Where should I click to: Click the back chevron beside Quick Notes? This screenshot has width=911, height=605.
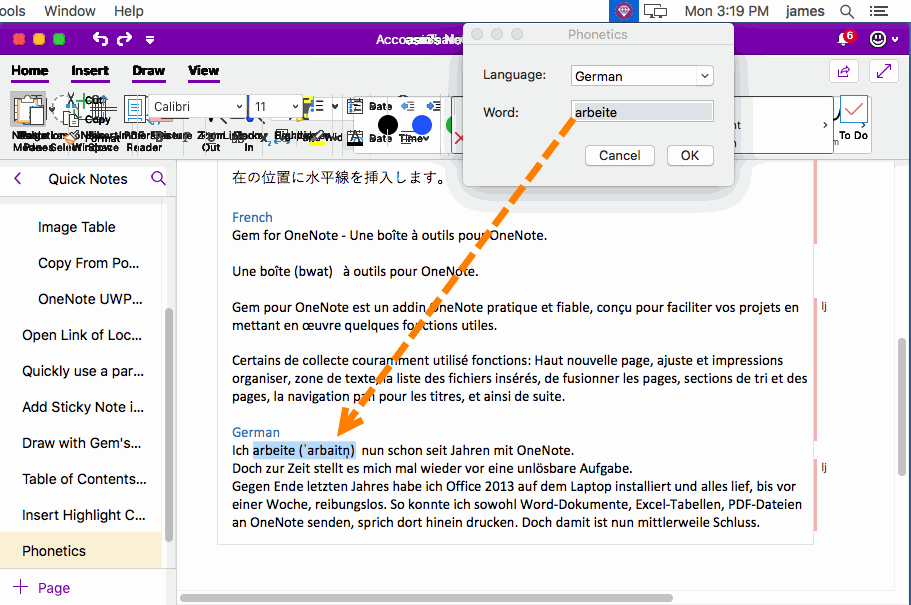point(18,178)
